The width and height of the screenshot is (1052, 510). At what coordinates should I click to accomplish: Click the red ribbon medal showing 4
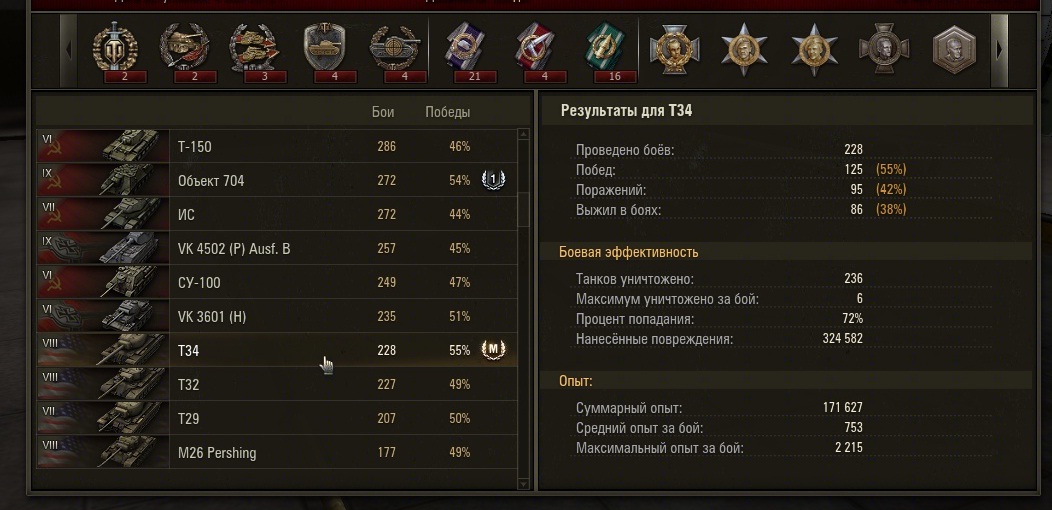536,48
